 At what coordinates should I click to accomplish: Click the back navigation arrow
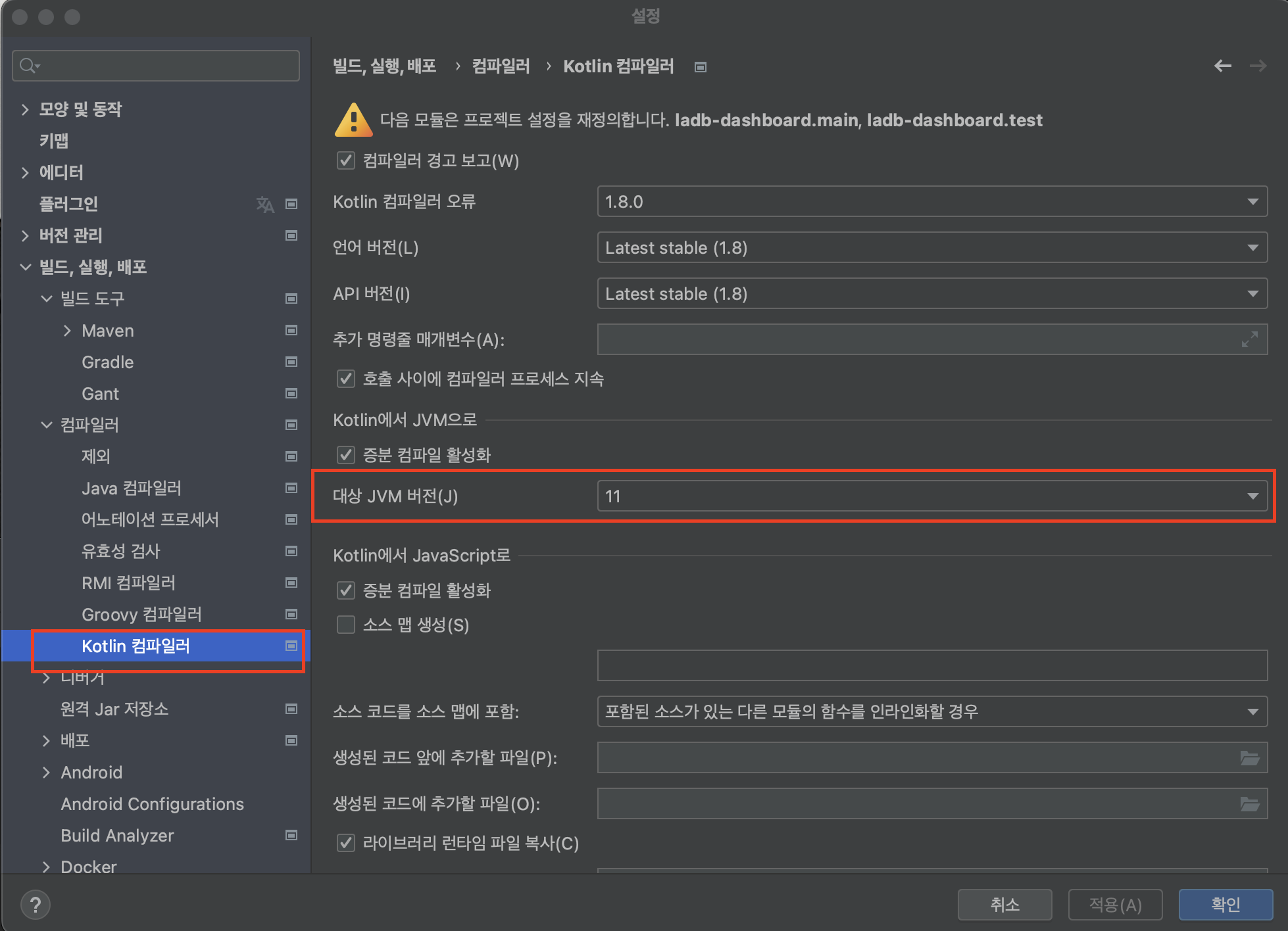pos(1222,66)
